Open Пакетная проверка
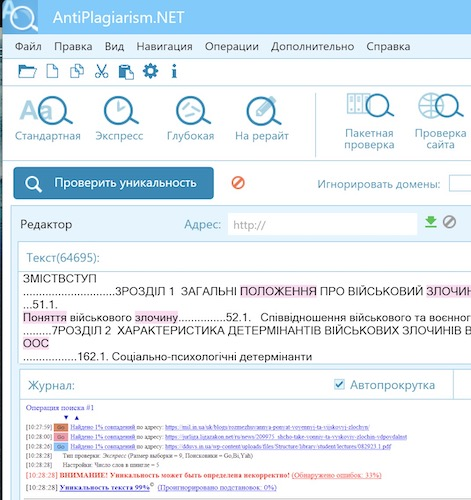 (369, 121)
